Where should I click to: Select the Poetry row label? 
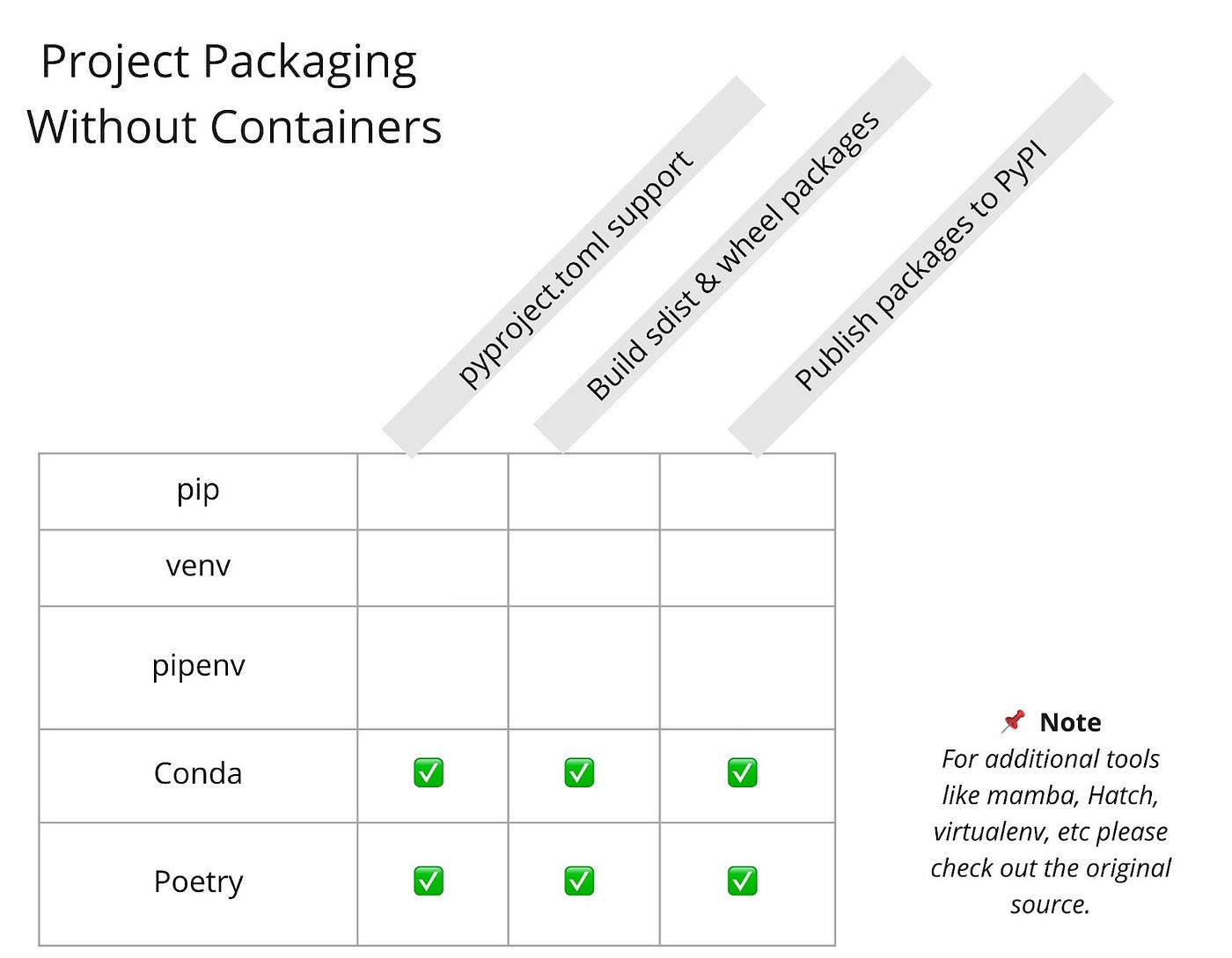tap(198, 881)
